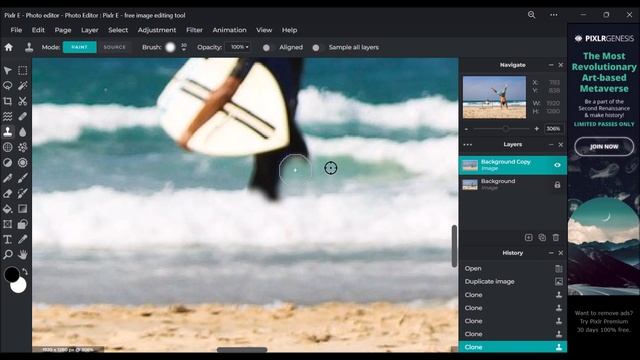
Task: Select the Shape tool
Action: 22,224
